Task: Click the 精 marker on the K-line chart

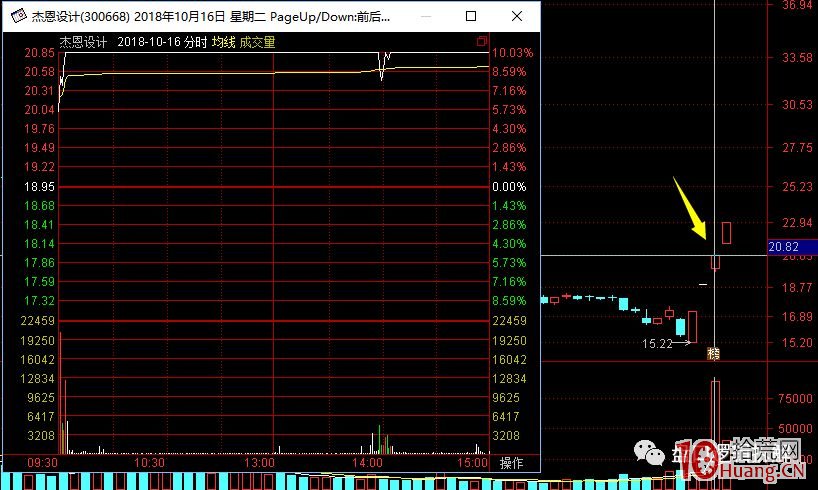Action: [x=713, y=354]
